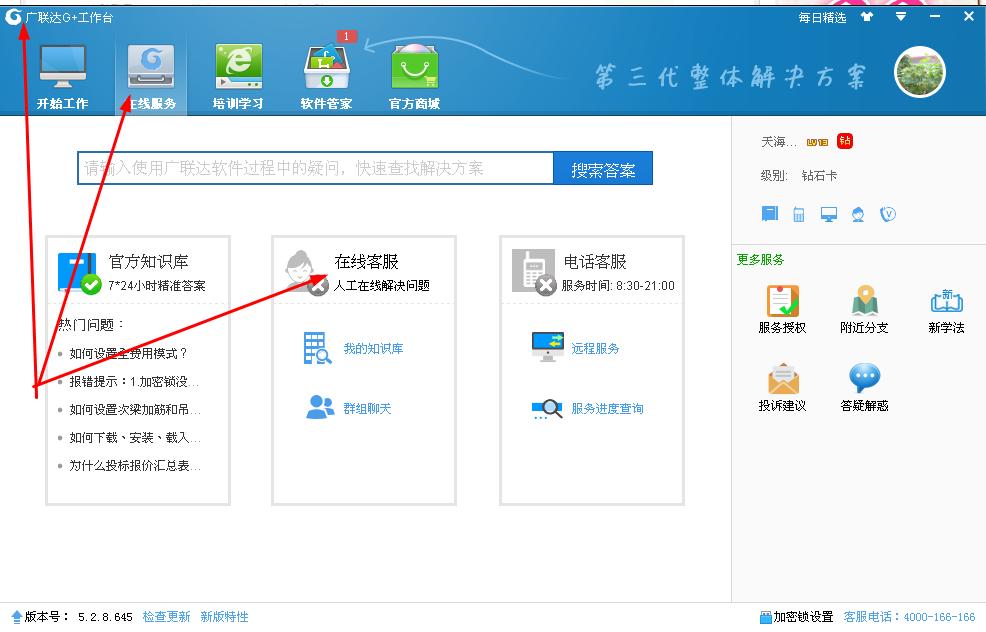
Task: Click the 级别: 钻石卡 text
Action: [799, 175]
